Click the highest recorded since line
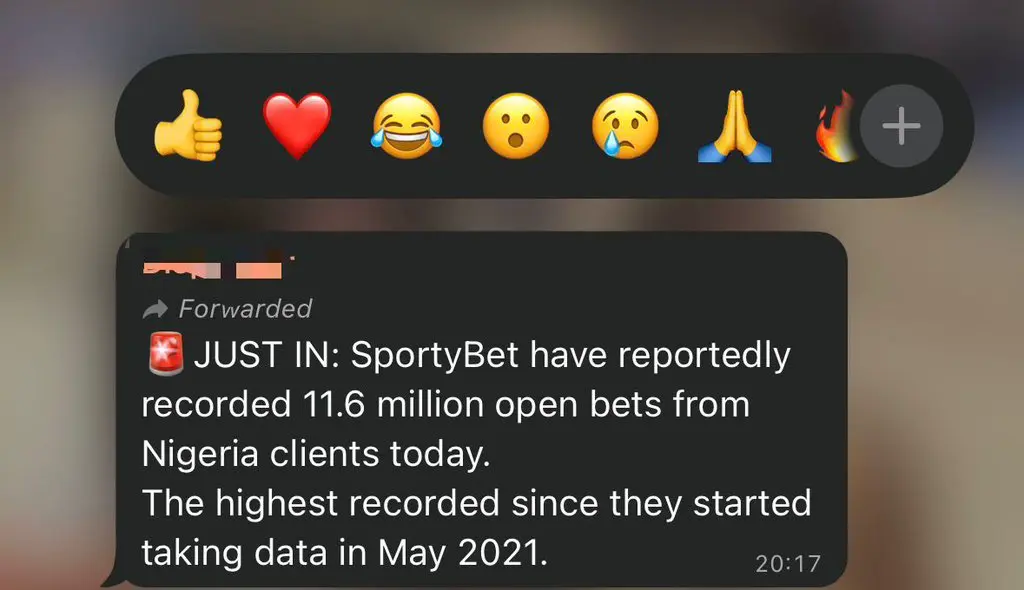The height and width of the screenshot is (590, 1024). (x=476, y=503)
